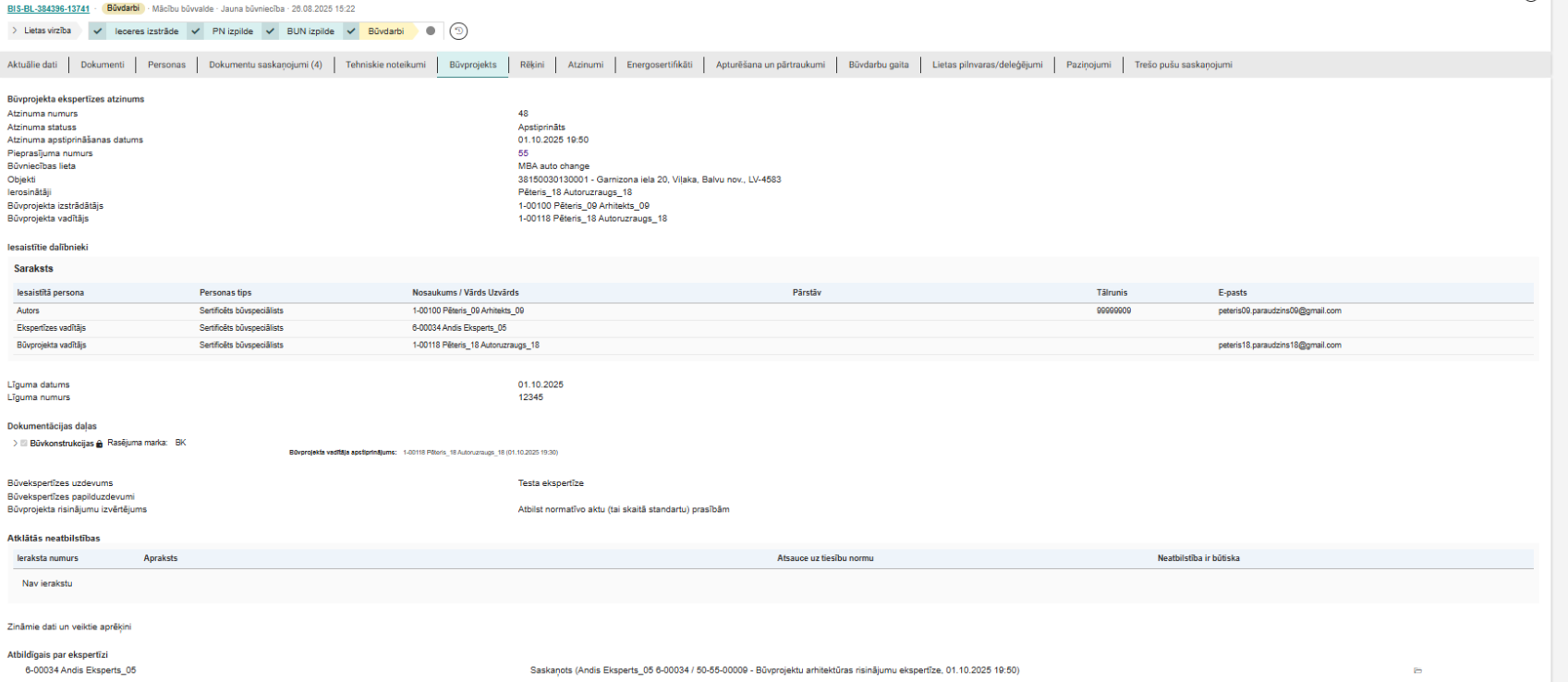Switch to the Būvdarbu gaita tab
This screenshot has height=682, width=1568.
click(x=878, y=65)
